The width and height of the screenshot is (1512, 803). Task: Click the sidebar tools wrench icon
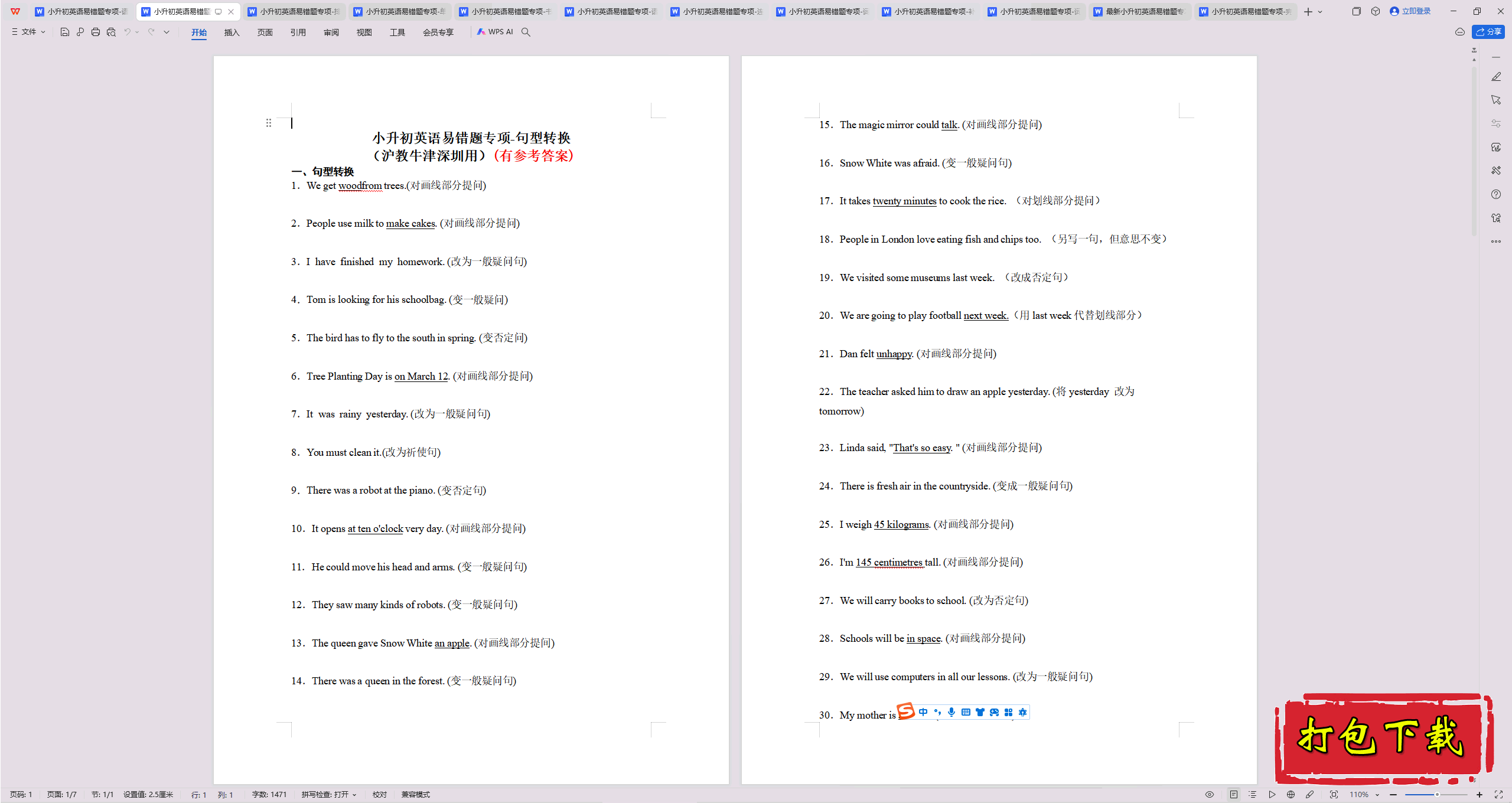[x=1495, y=171]
